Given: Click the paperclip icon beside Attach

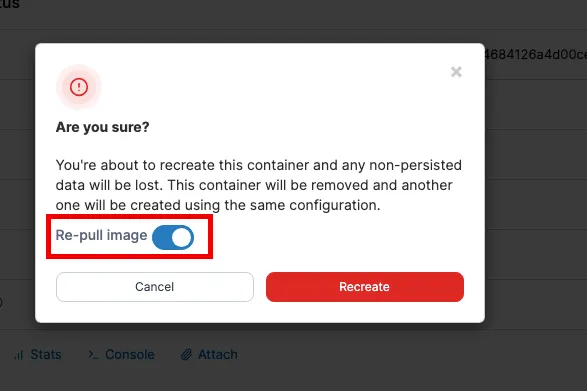Looking at the screenshot, I should [186, 355].
